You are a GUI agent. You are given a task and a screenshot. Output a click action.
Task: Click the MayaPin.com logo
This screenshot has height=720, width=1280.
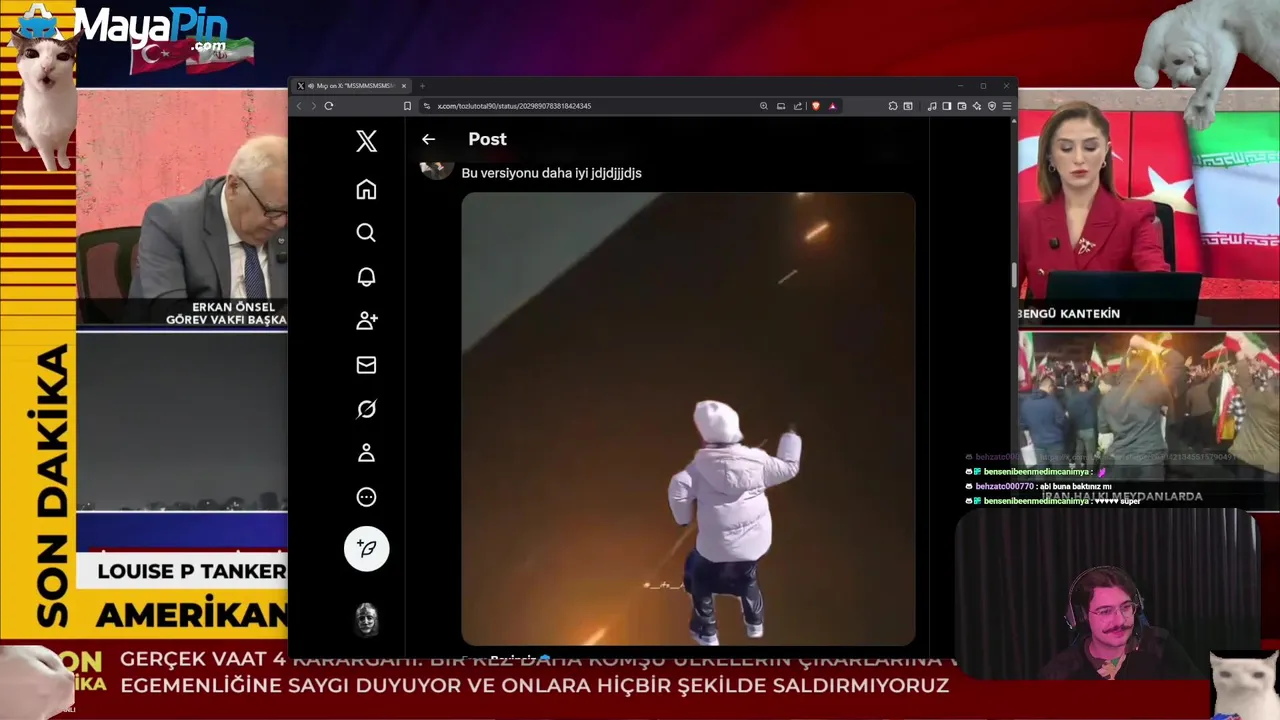(150, 29)
